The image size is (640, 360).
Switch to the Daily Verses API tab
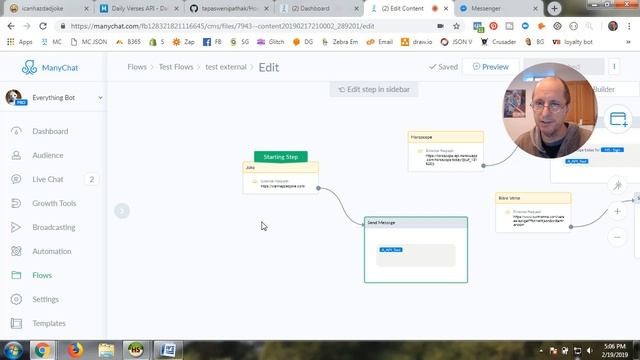[x=140, y=9]
